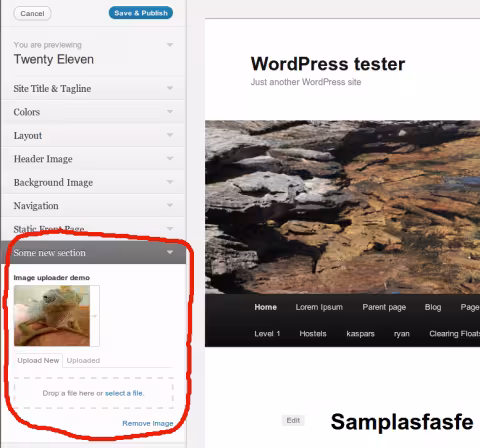Open the Home menu item in preview
480x448 pixels.
266,307
